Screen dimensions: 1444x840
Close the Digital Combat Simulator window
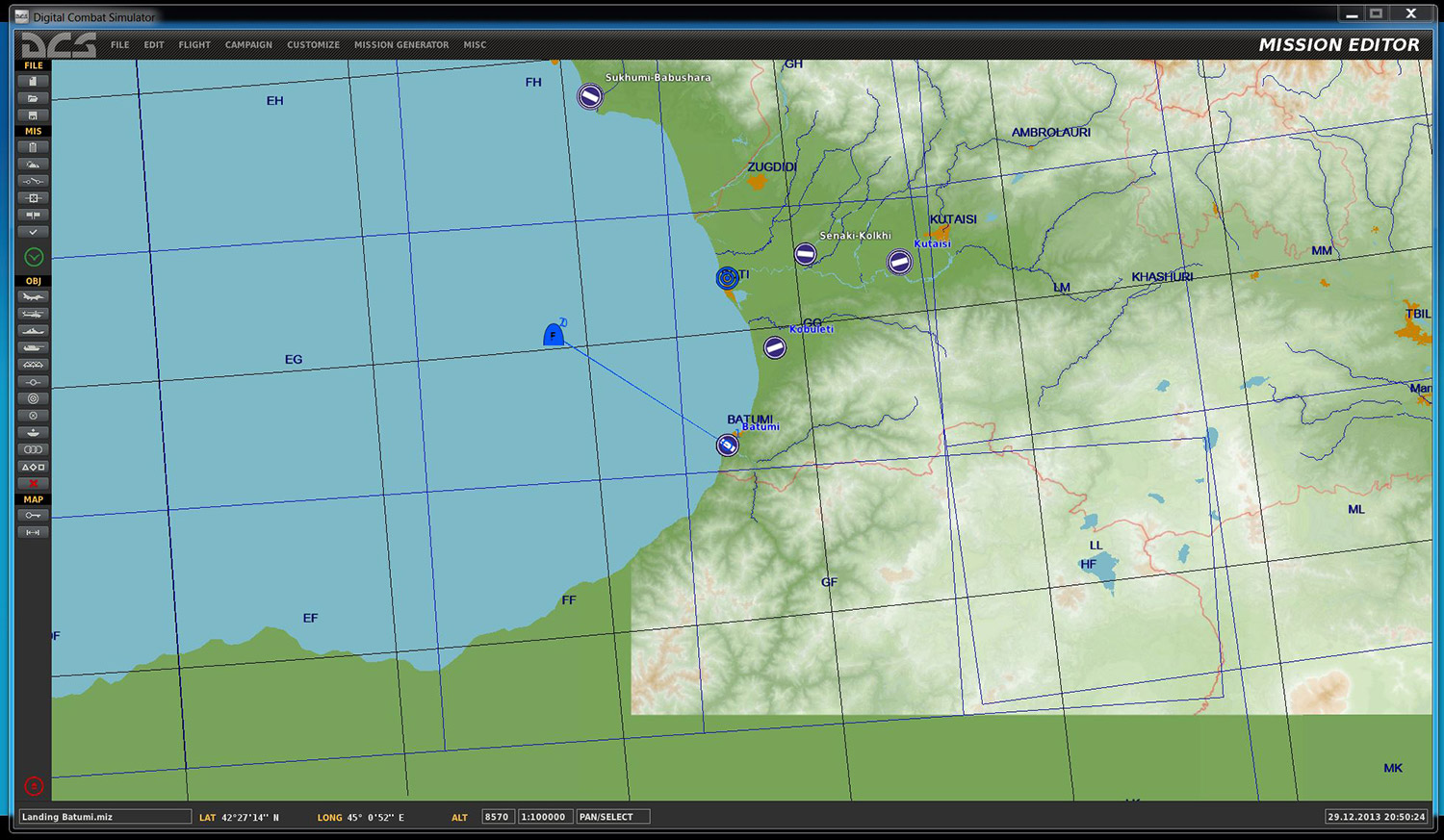1411,13
